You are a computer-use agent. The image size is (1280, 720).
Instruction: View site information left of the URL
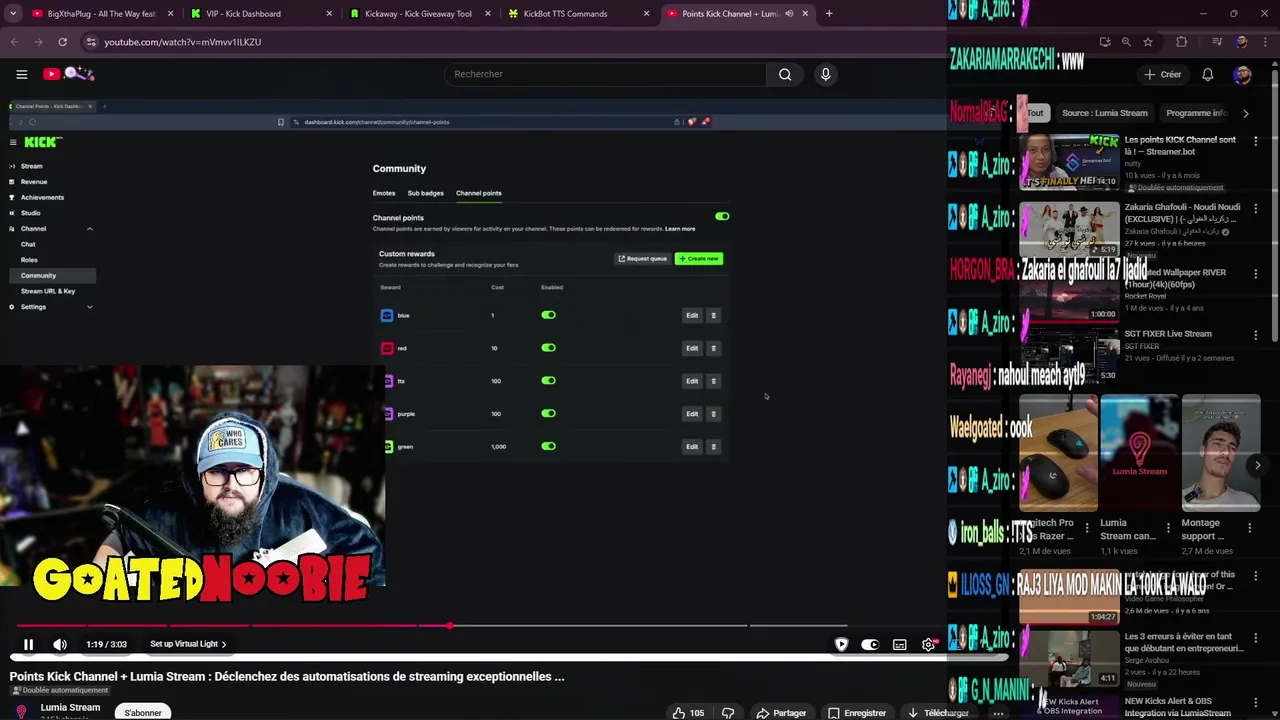(x=91, y=42)
